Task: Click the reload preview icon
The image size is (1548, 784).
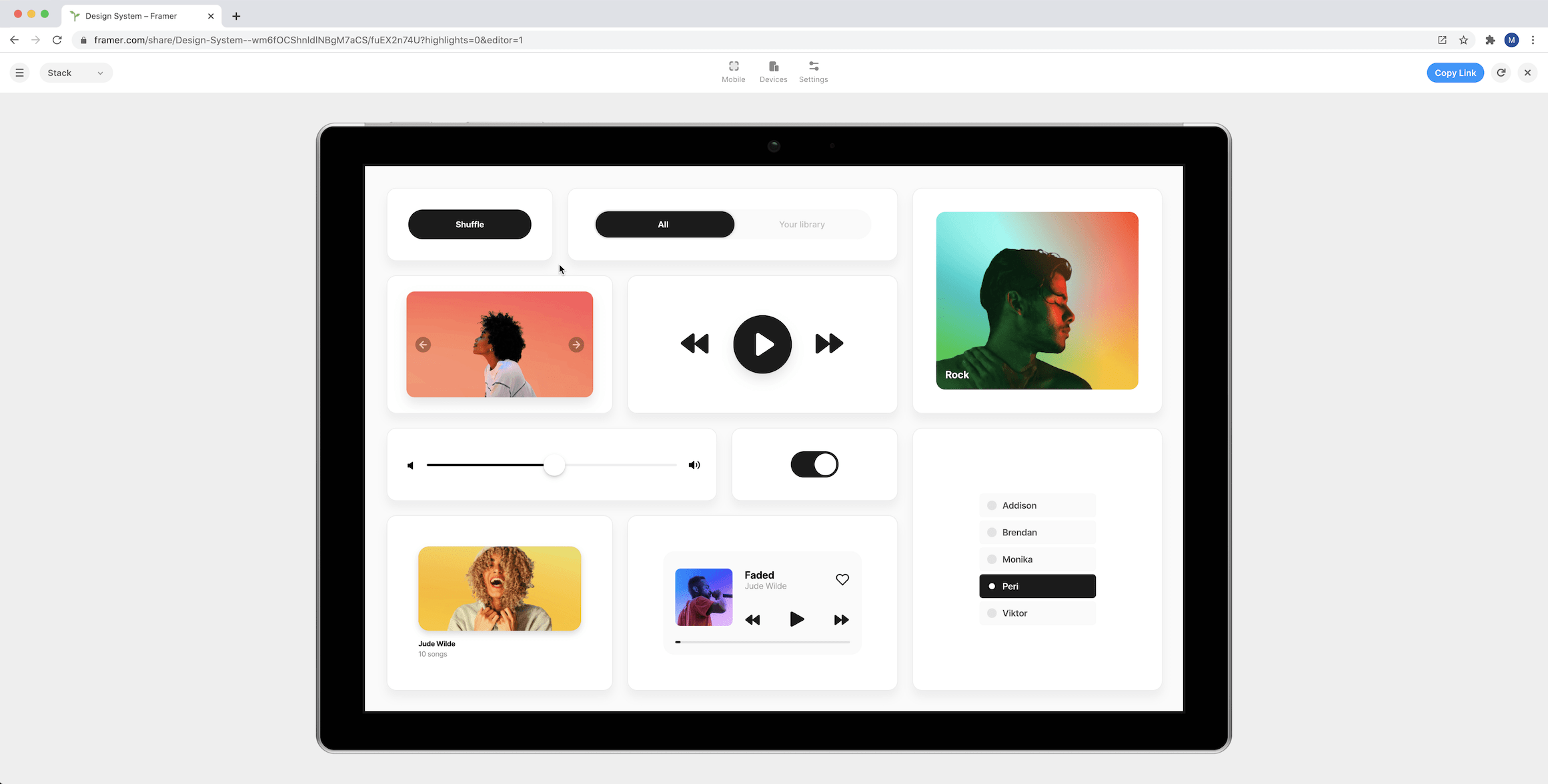Action: (1501, 73)
